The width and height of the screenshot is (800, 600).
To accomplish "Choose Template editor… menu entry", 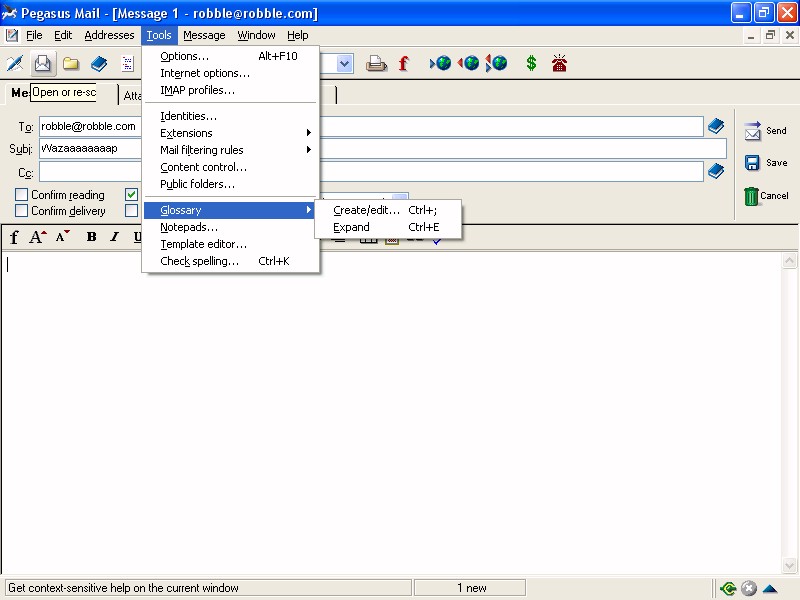I will [231, 244].
